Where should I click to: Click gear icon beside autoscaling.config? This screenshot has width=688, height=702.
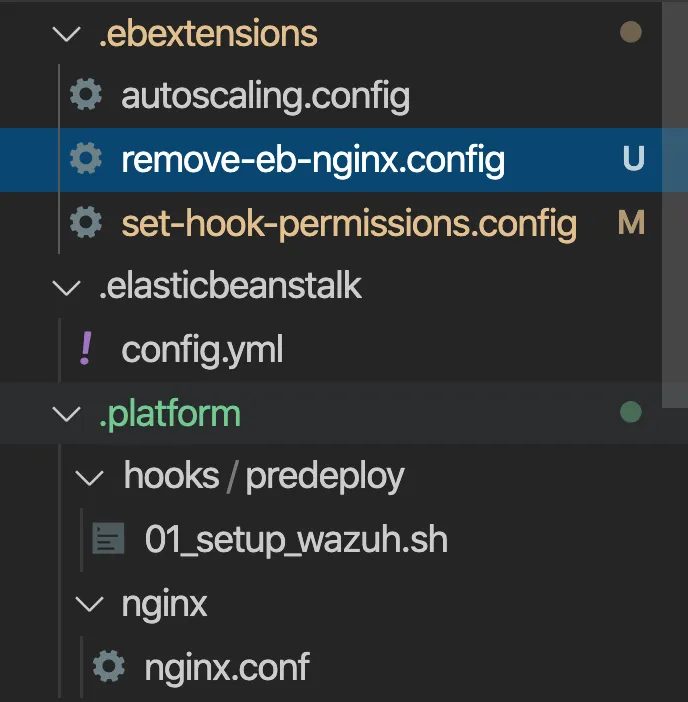click(86, 96)
